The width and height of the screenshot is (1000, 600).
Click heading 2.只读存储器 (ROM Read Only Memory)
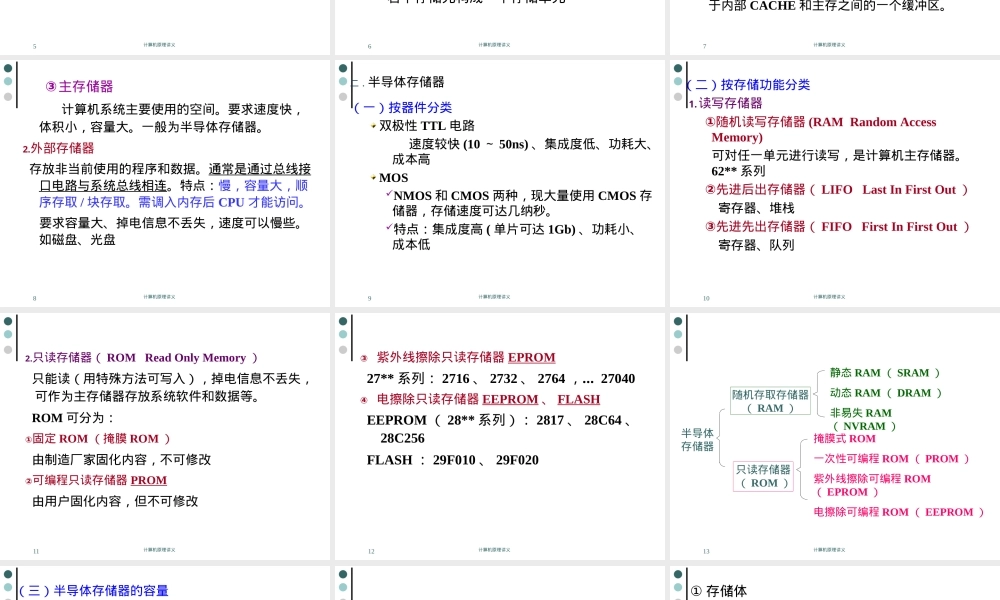point(141,358)
